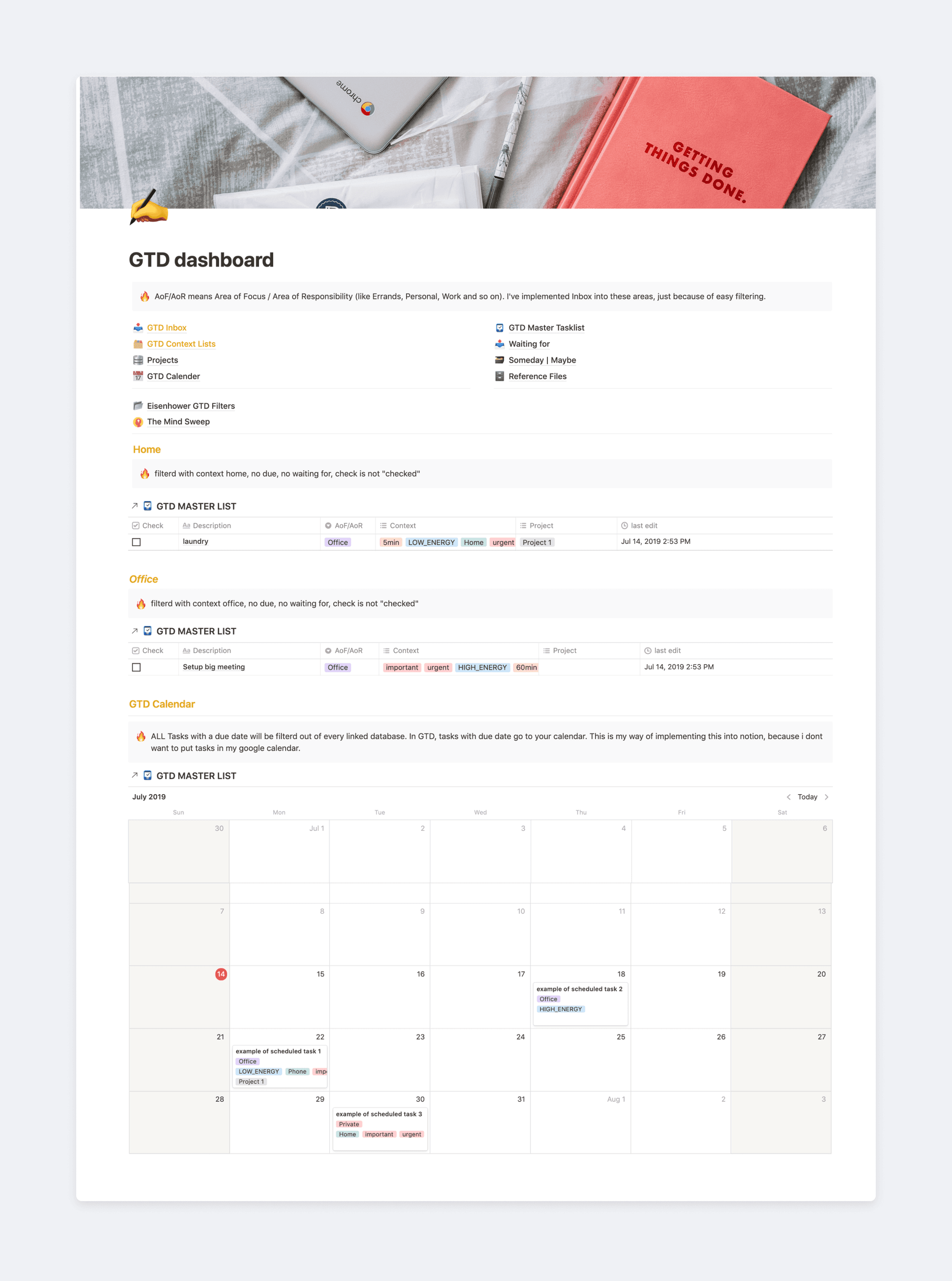Click the 'LOW_ENERGY' tag in laundry row
The image size is (952, 1281).
[431, 542]
